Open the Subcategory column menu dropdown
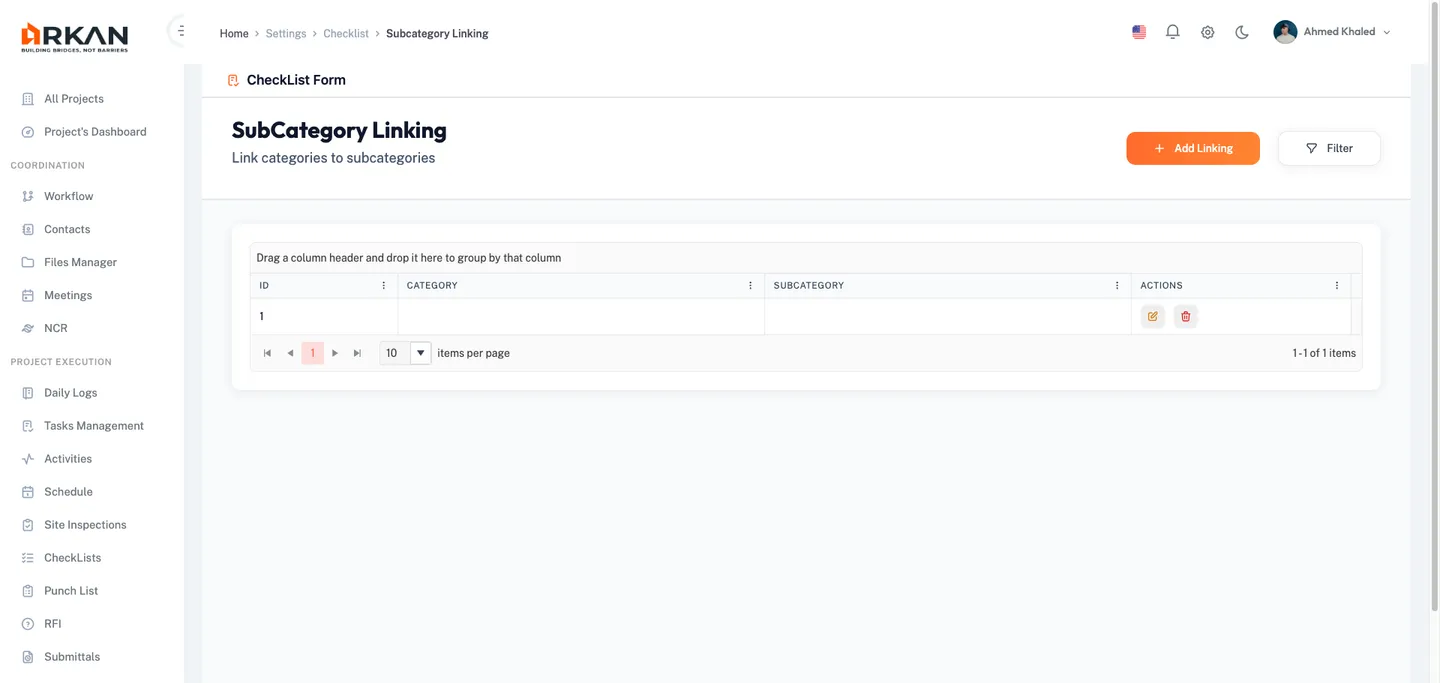Screen dimensions: 1440x683 [1117, 285]
